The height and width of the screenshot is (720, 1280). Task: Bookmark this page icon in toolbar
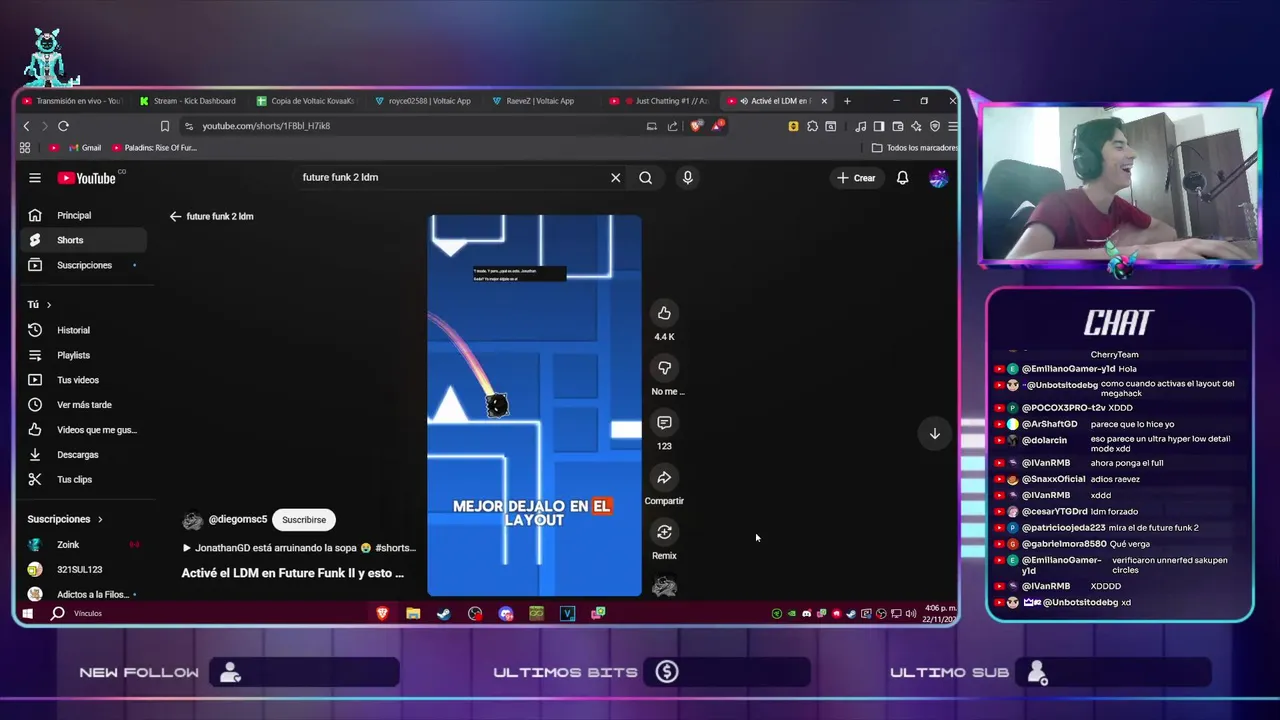[165, 126]
